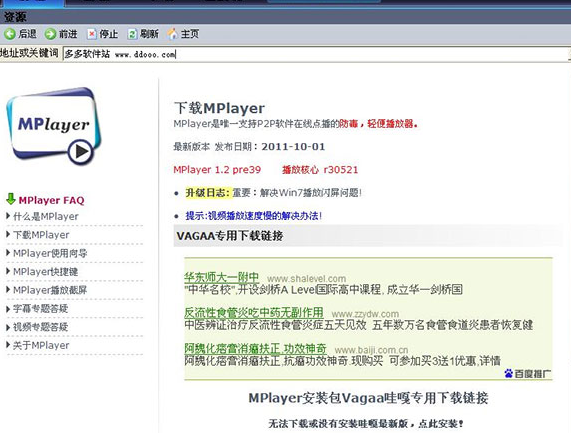This screenshot has width=571, height=433.
Task: Click the green Back (后退) arrow icon
Action: (x=10, y=34)
